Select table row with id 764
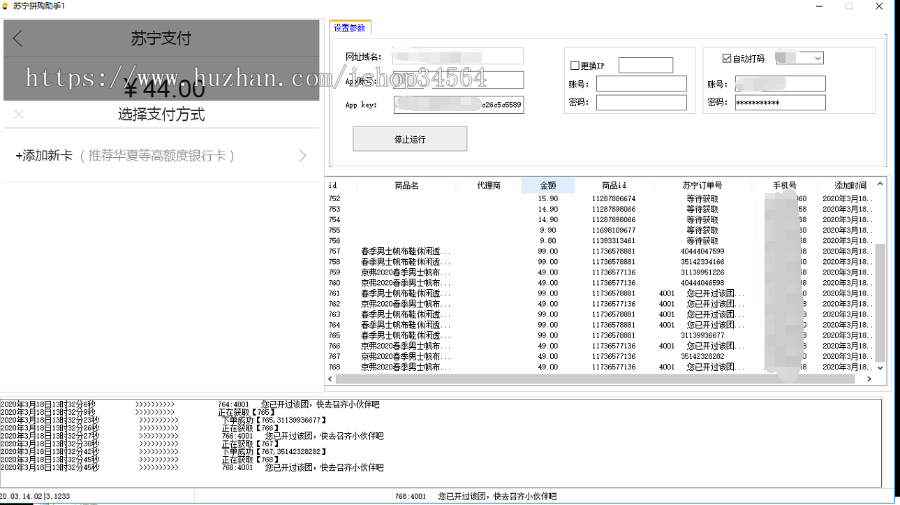This screenshot has height=505, width=900. point(600,325)
